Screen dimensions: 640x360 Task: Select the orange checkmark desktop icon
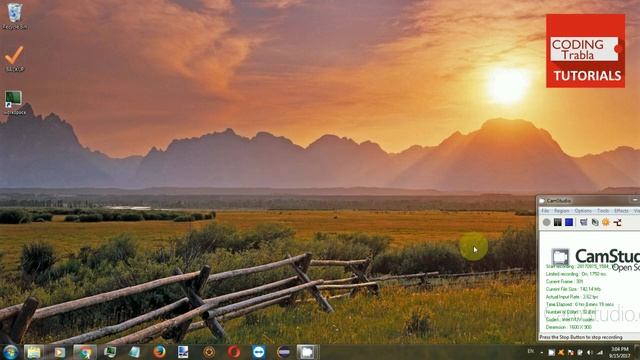(x=15, y=59)
